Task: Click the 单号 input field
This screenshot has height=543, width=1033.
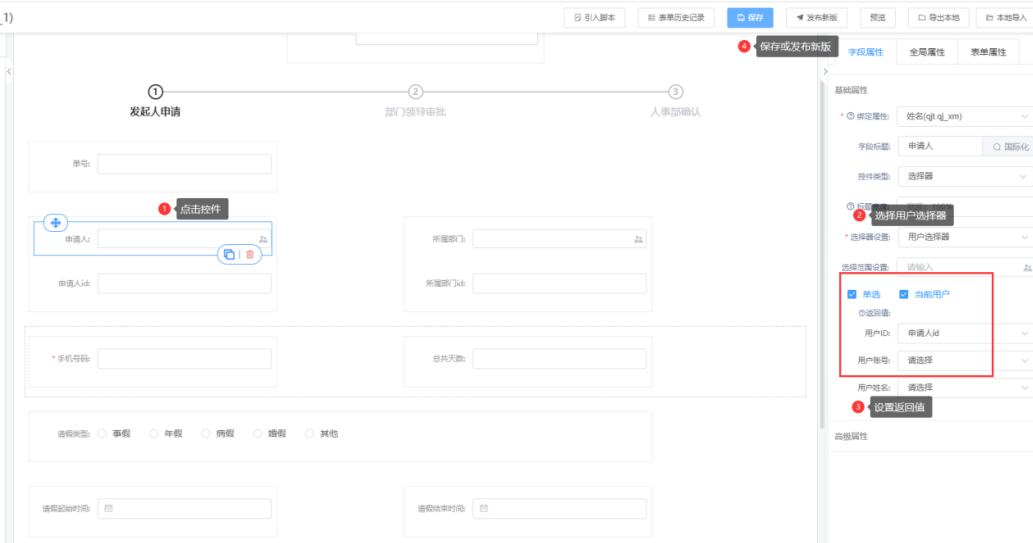Action: 184,164
